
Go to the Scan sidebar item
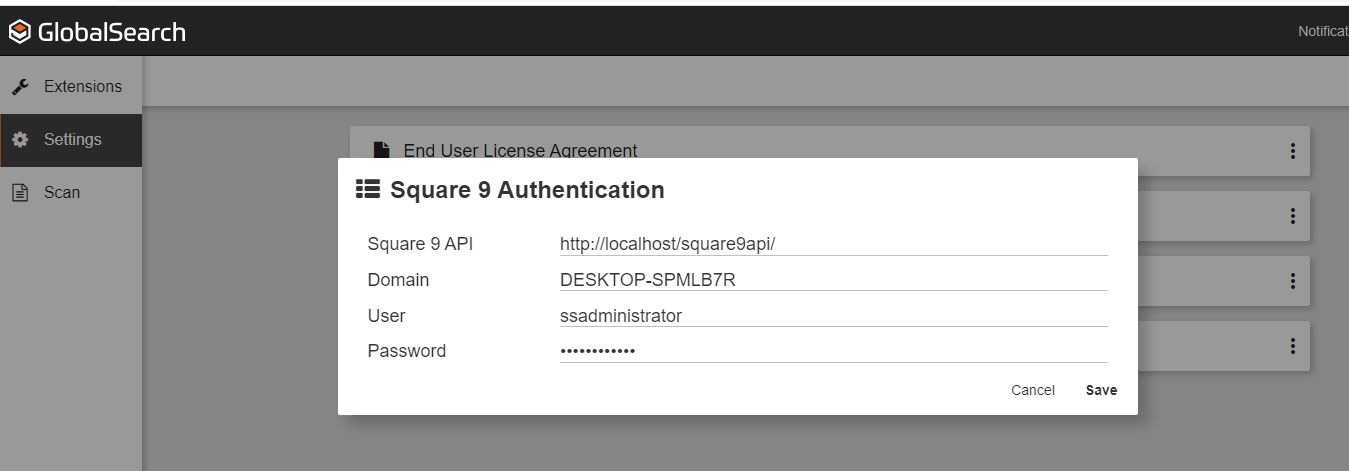pyautogui.click(x=61, y=193)
